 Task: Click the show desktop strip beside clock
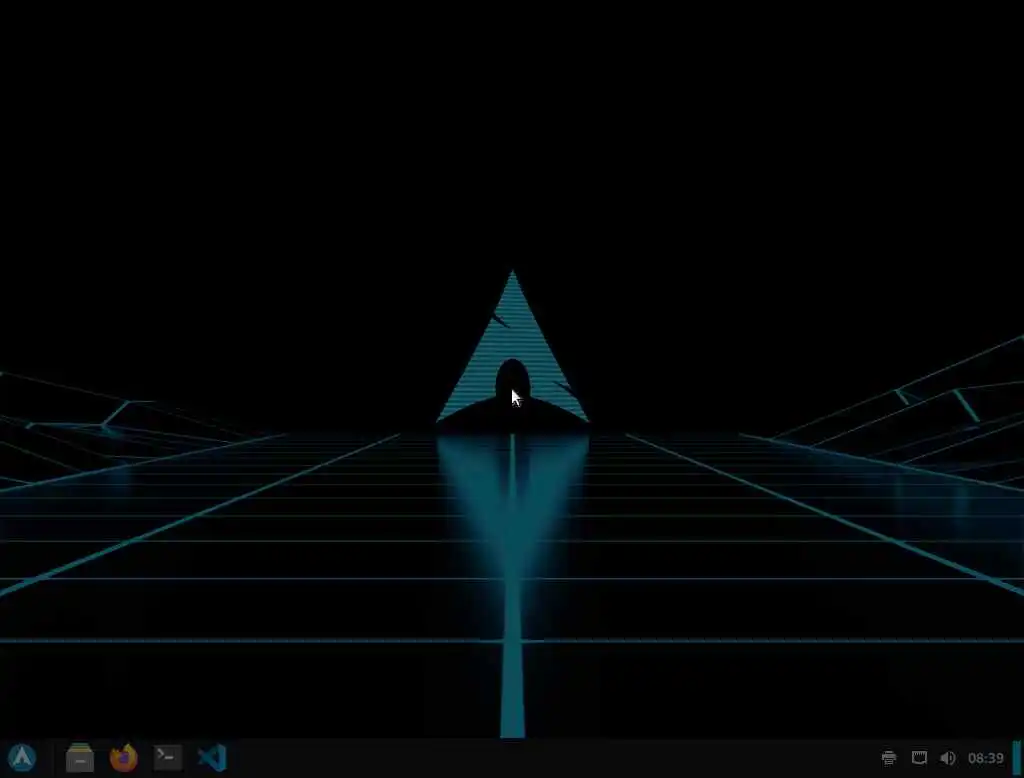coord(1017,758)
